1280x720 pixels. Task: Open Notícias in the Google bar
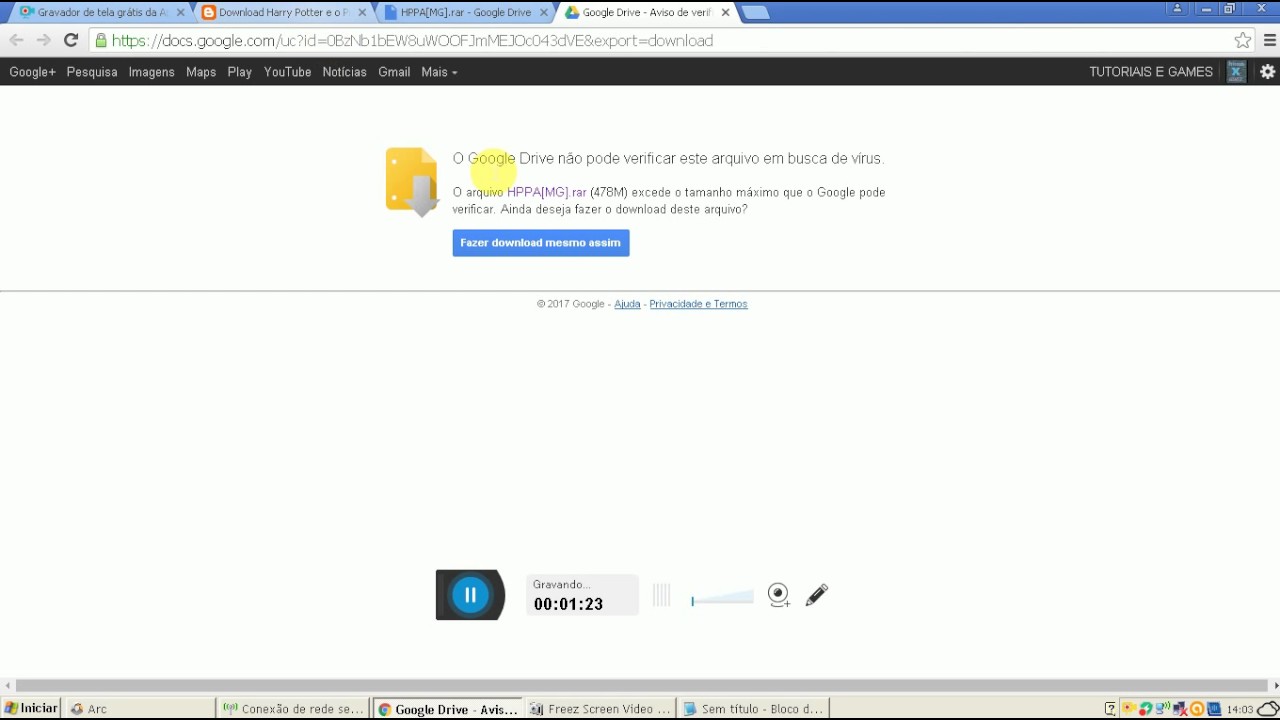click(344, 72)
